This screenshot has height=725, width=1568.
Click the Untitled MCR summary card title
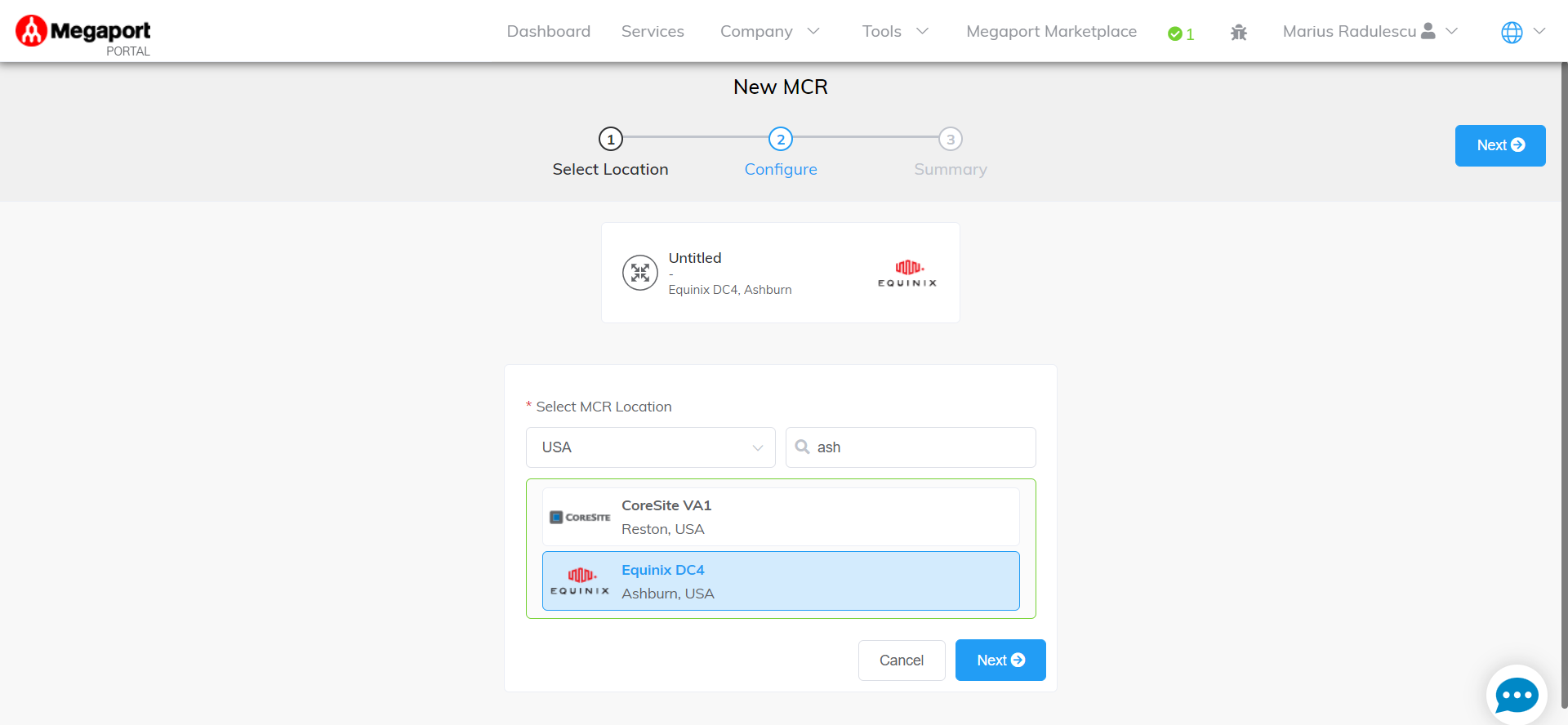point(695,258)
